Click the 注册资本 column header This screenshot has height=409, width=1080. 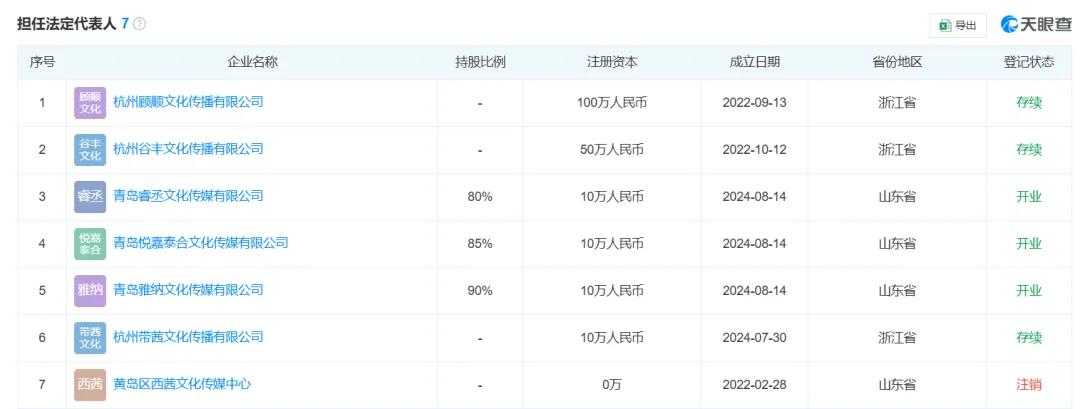point(612,62)
